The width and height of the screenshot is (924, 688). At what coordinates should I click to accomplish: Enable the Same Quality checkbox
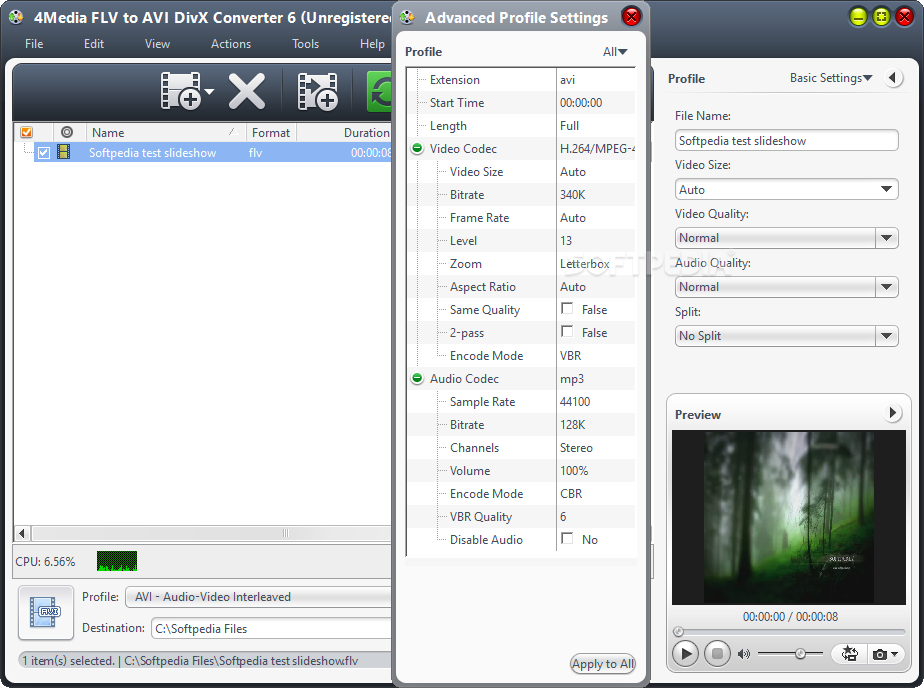567,309
